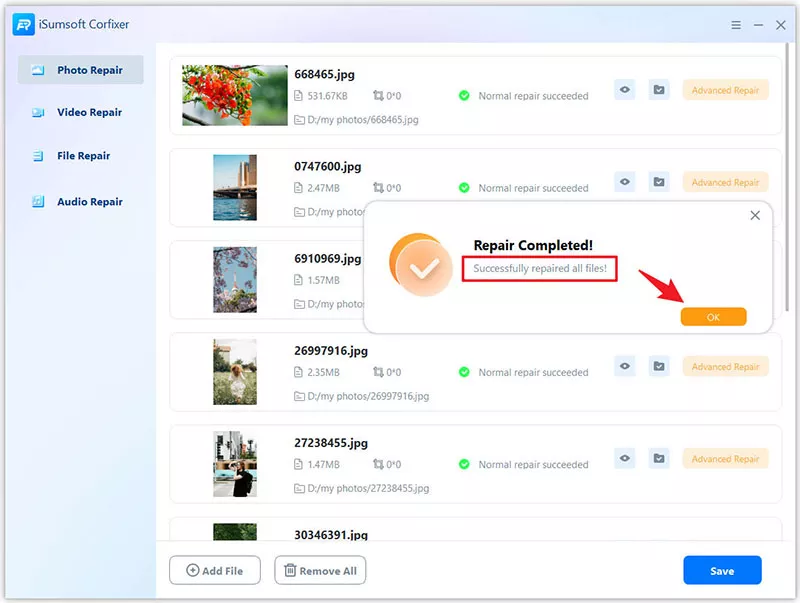Image resolution: width=800 pixels, height=603 pixels.
Task: Open the hamburger menu in title bar
Action: [x=737, y=25]
